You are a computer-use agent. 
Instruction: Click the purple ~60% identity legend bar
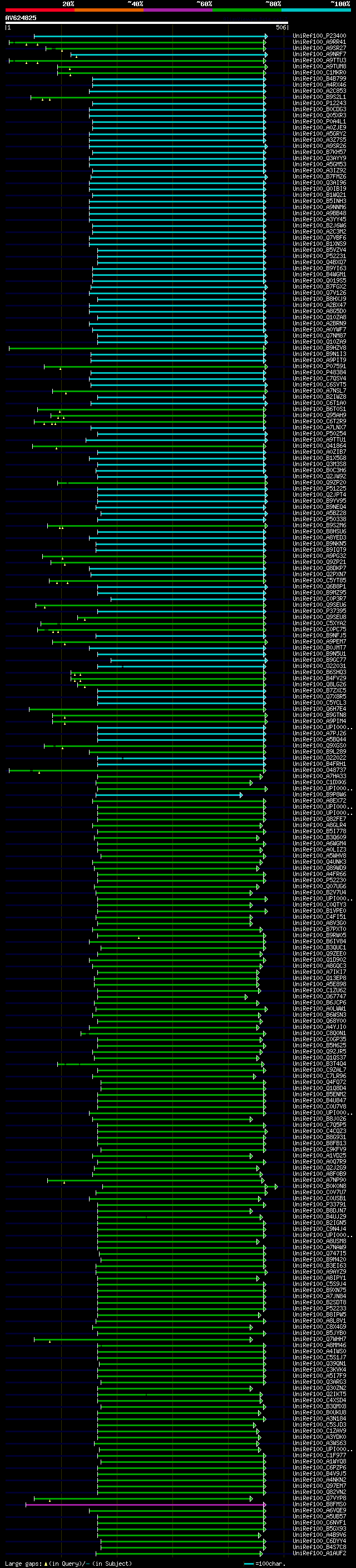pyautogui.click(x=177, y=10)
